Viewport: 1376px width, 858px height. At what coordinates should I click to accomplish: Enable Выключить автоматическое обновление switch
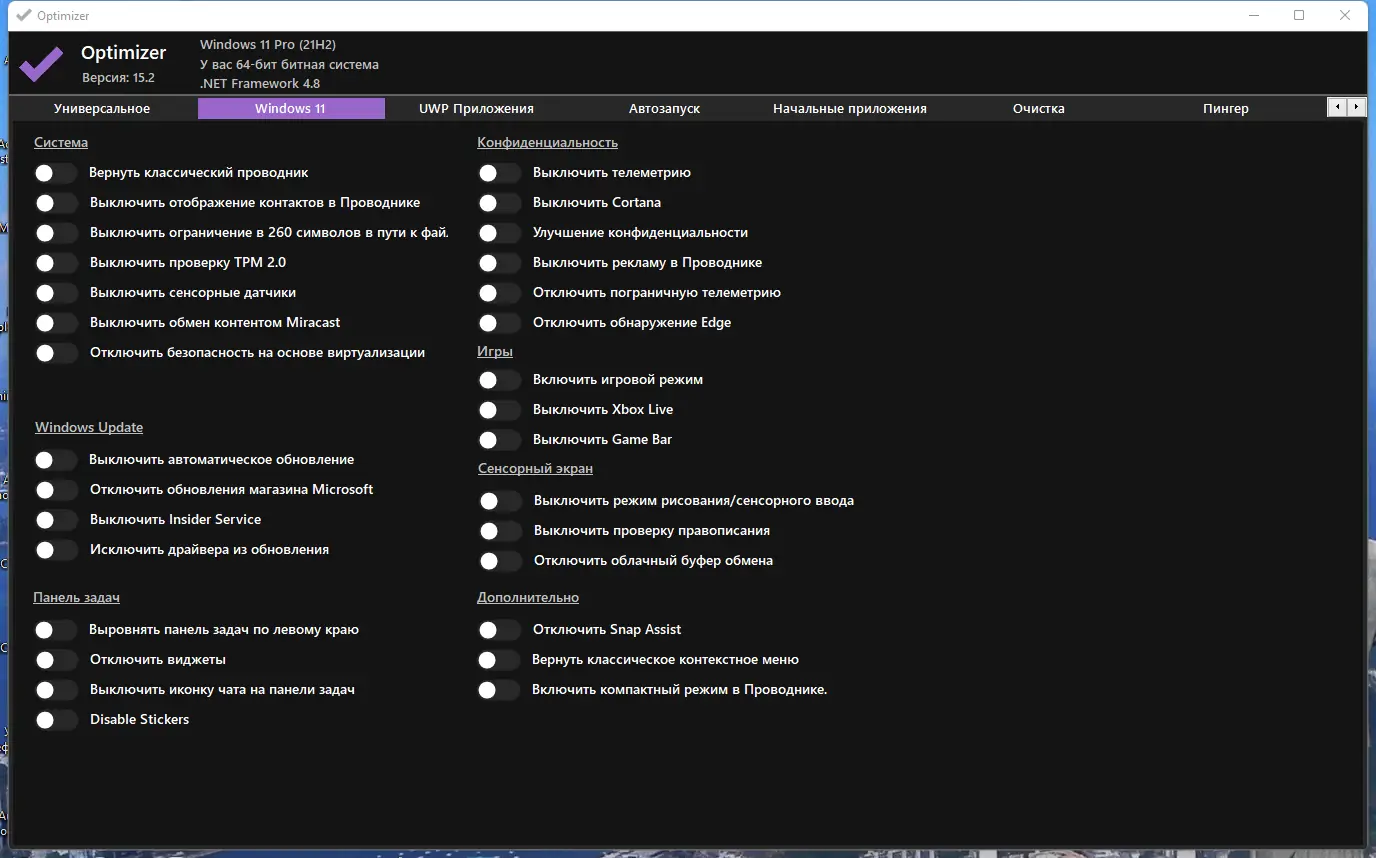click(x=56, y=460)
